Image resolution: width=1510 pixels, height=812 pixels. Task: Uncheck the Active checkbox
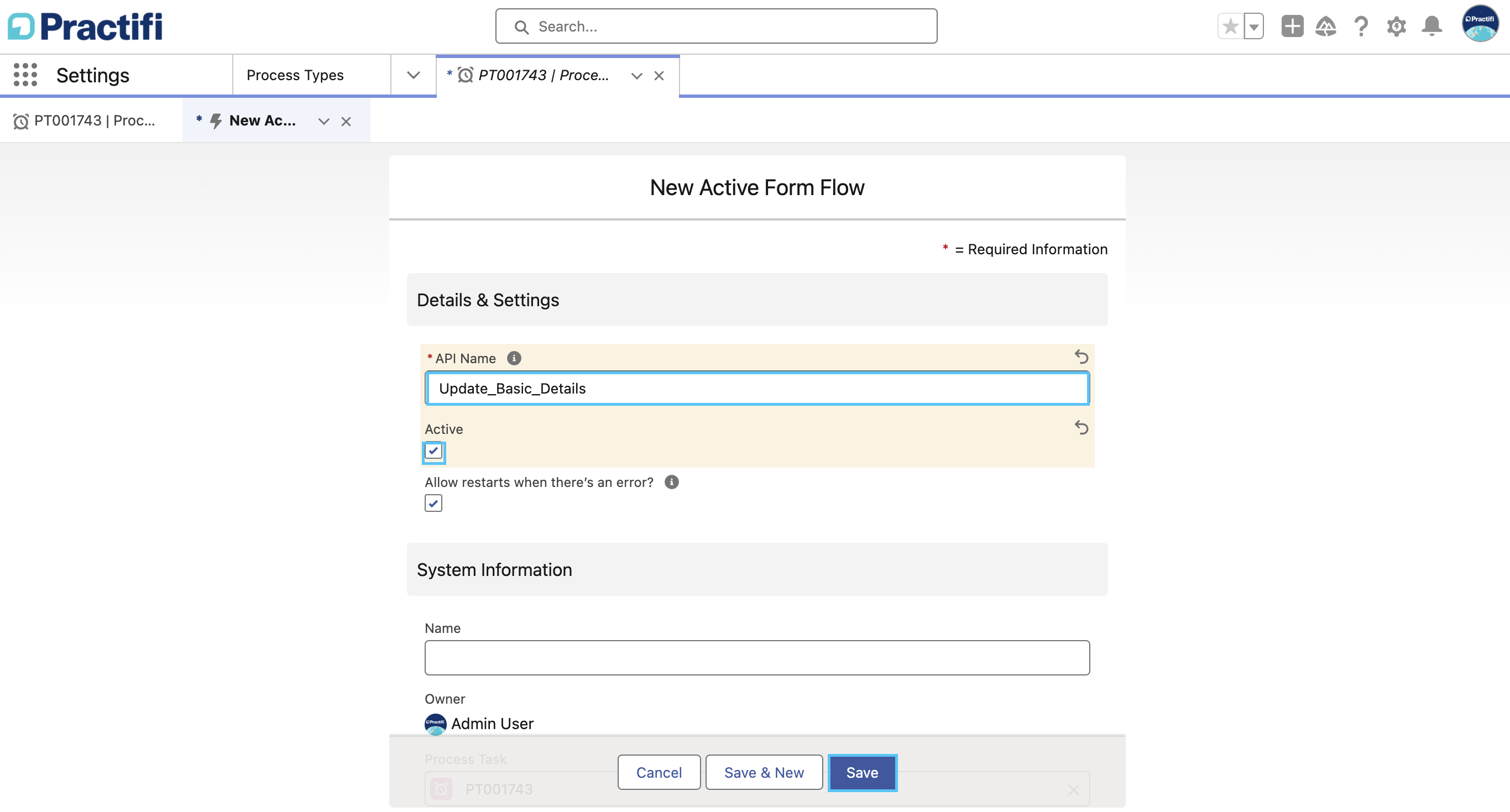click(433, 451)
